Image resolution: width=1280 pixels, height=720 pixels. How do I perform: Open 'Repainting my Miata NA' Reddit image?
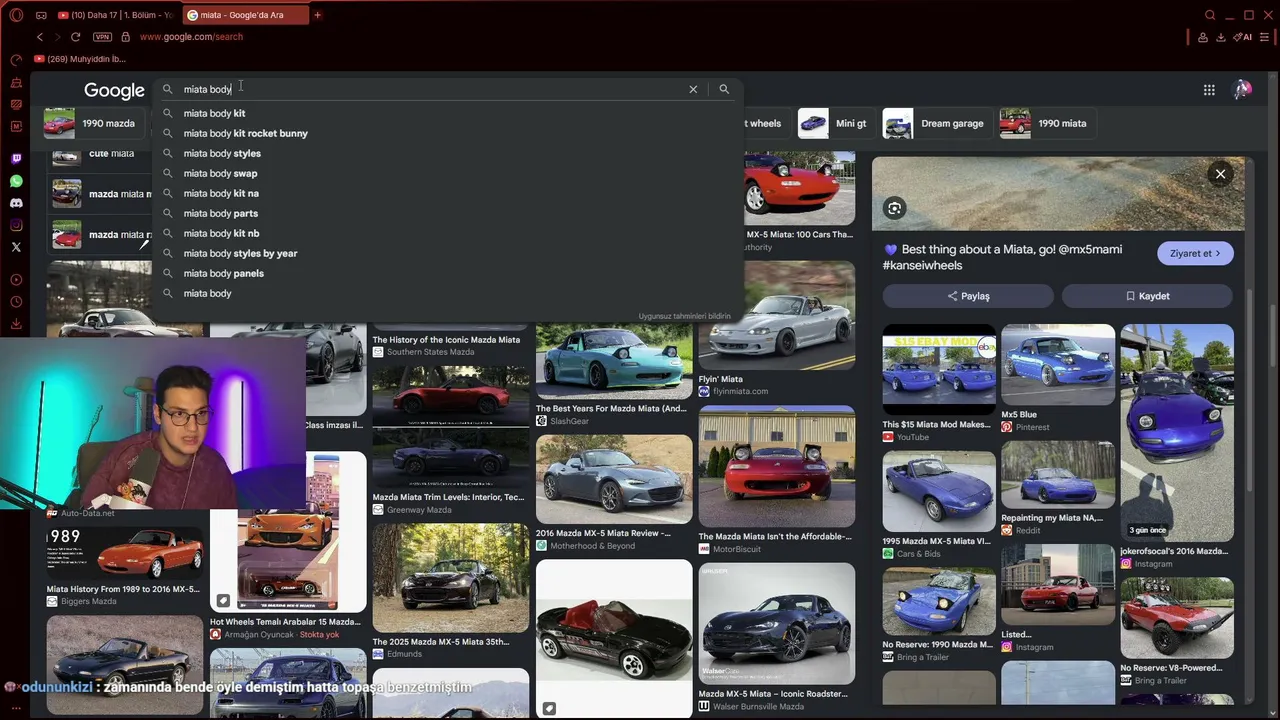(x=1058, y=475)
